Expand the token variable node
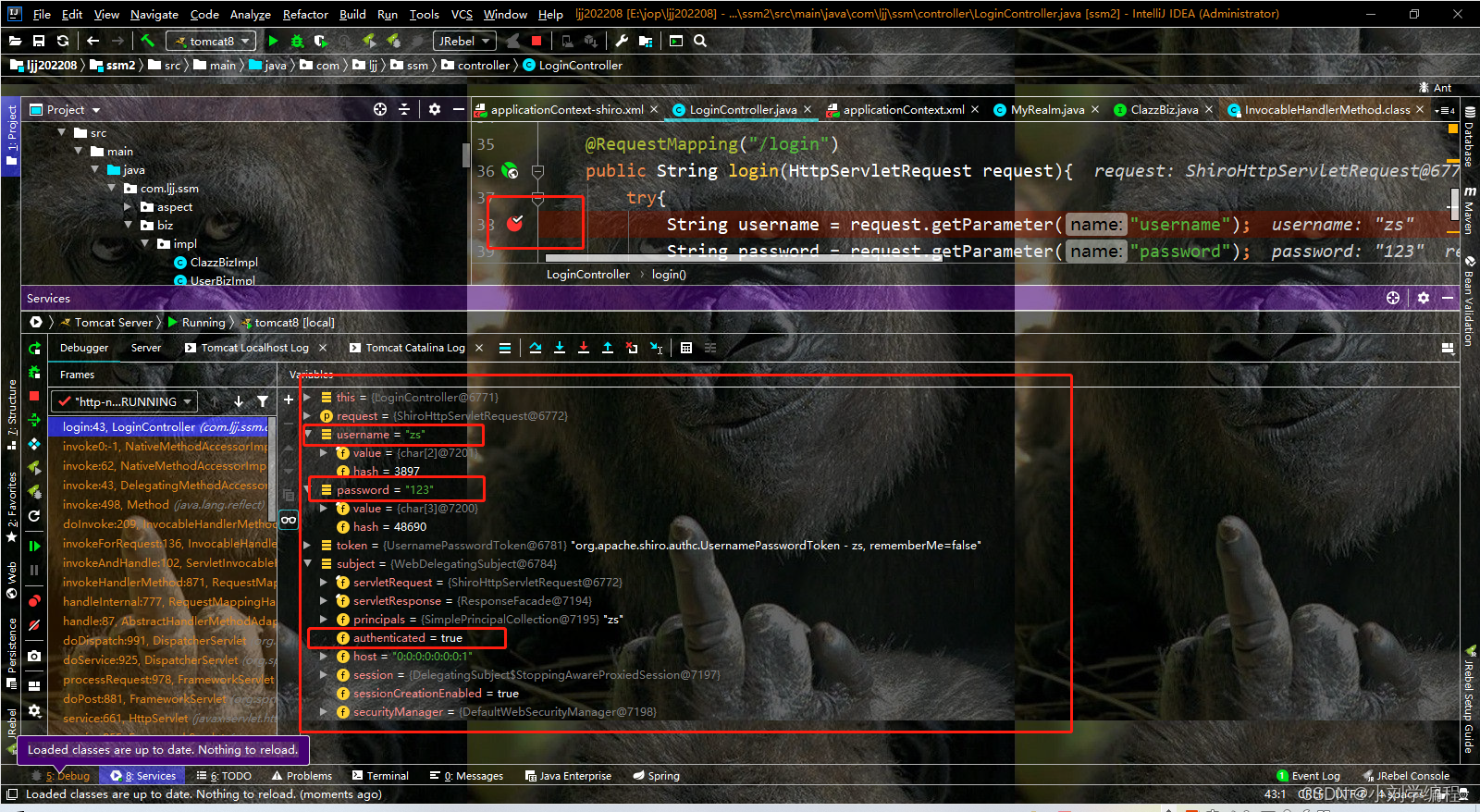Viewport: 1480px width, 812px height. point(308,545)
